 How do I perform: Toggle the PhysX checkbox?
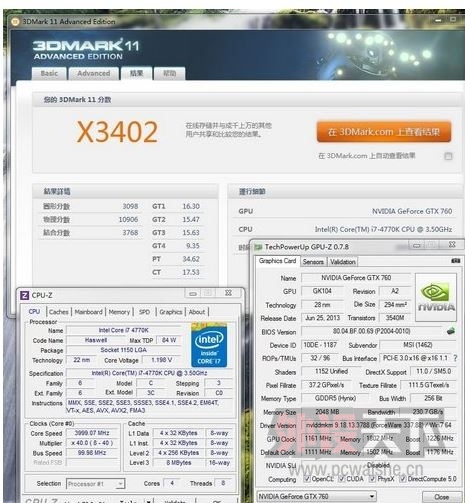(372, 479)
